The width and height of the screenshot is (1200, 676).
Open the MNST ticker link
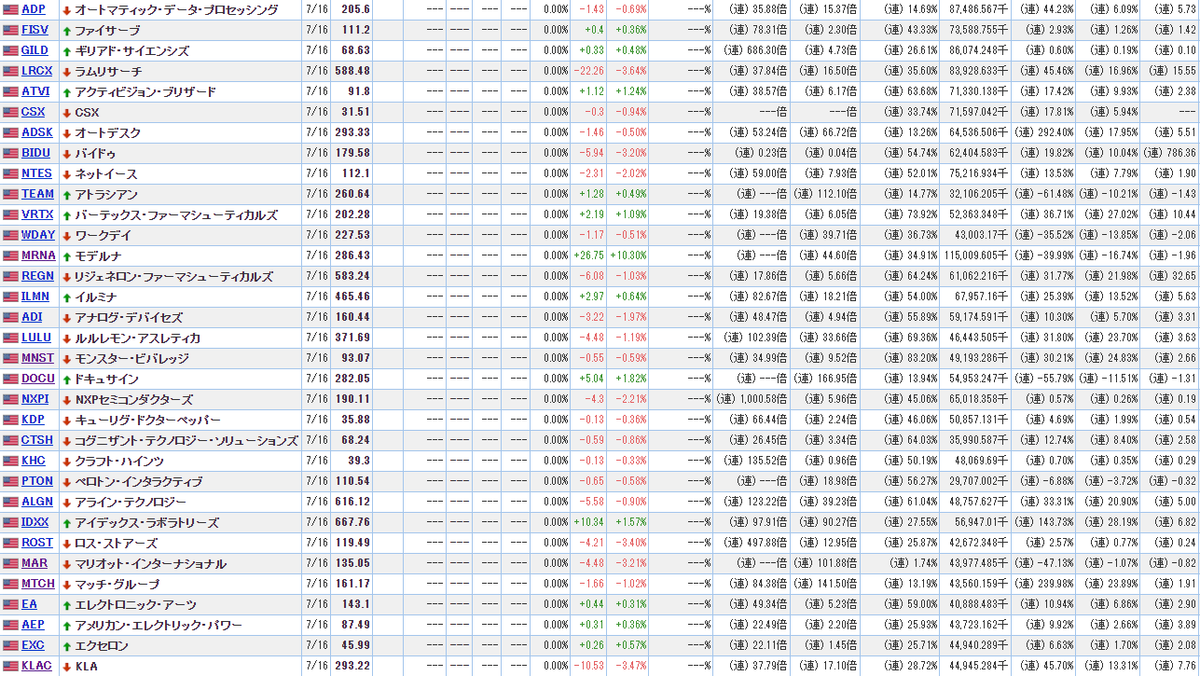[x=37, y=358]
